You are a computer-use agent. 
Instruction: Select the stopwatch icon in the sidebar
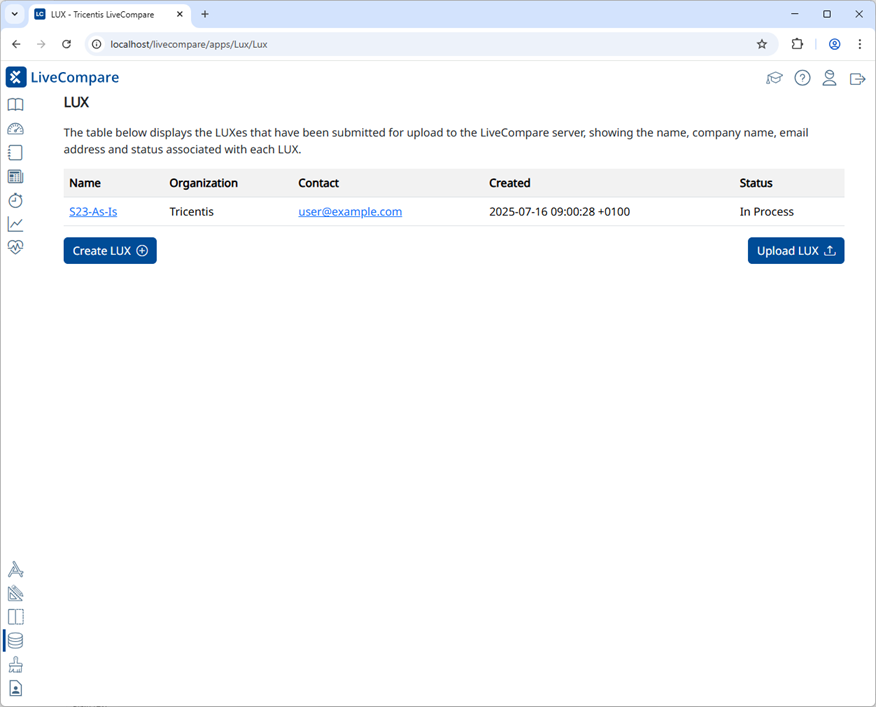[15, 200]
